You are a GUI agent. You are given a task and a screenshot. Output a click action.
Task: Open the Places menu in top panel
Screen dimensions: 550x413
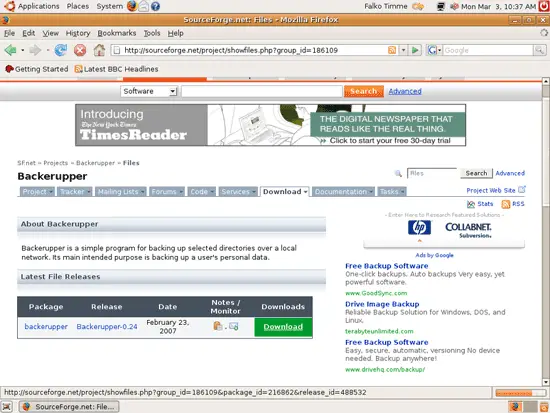[x=78, y=6]
